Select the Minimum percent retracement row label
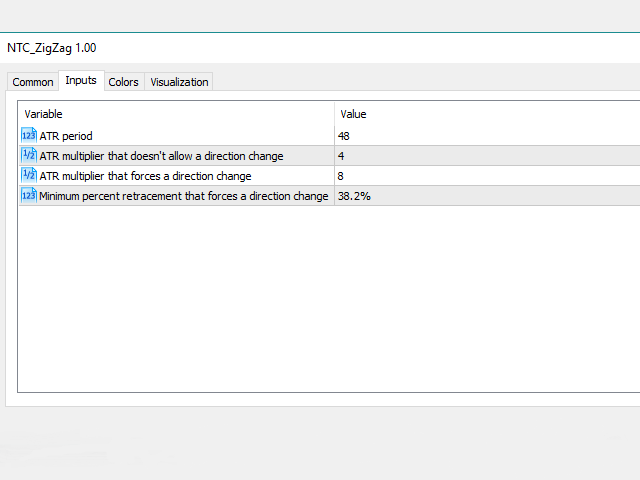The height and width of the screenshot is (480, 640). [x=183, y=196]
